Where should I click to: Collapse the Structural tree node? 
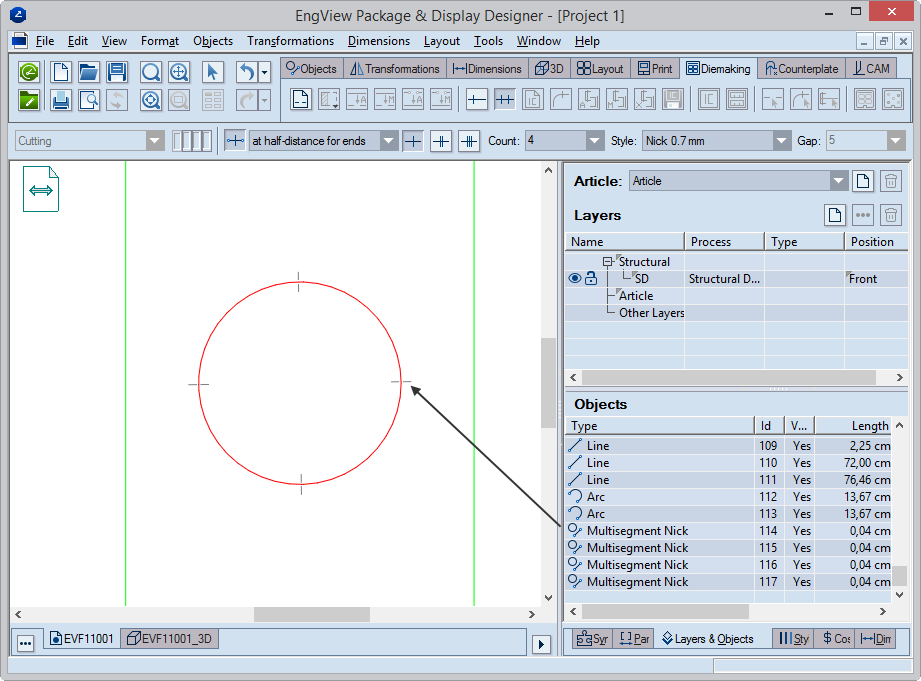coord(607,262)
